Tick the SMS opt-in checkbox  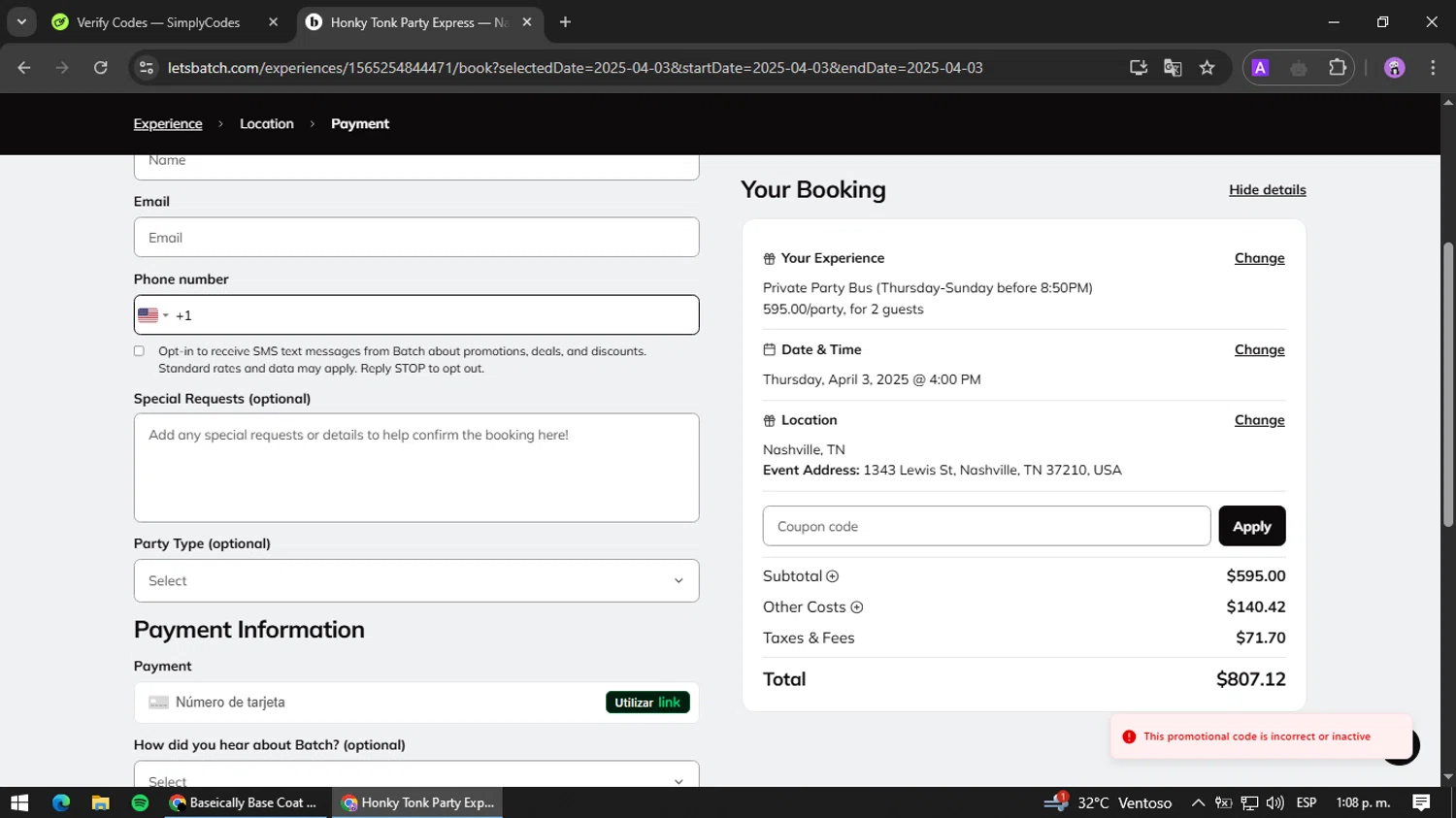[139, 351]
